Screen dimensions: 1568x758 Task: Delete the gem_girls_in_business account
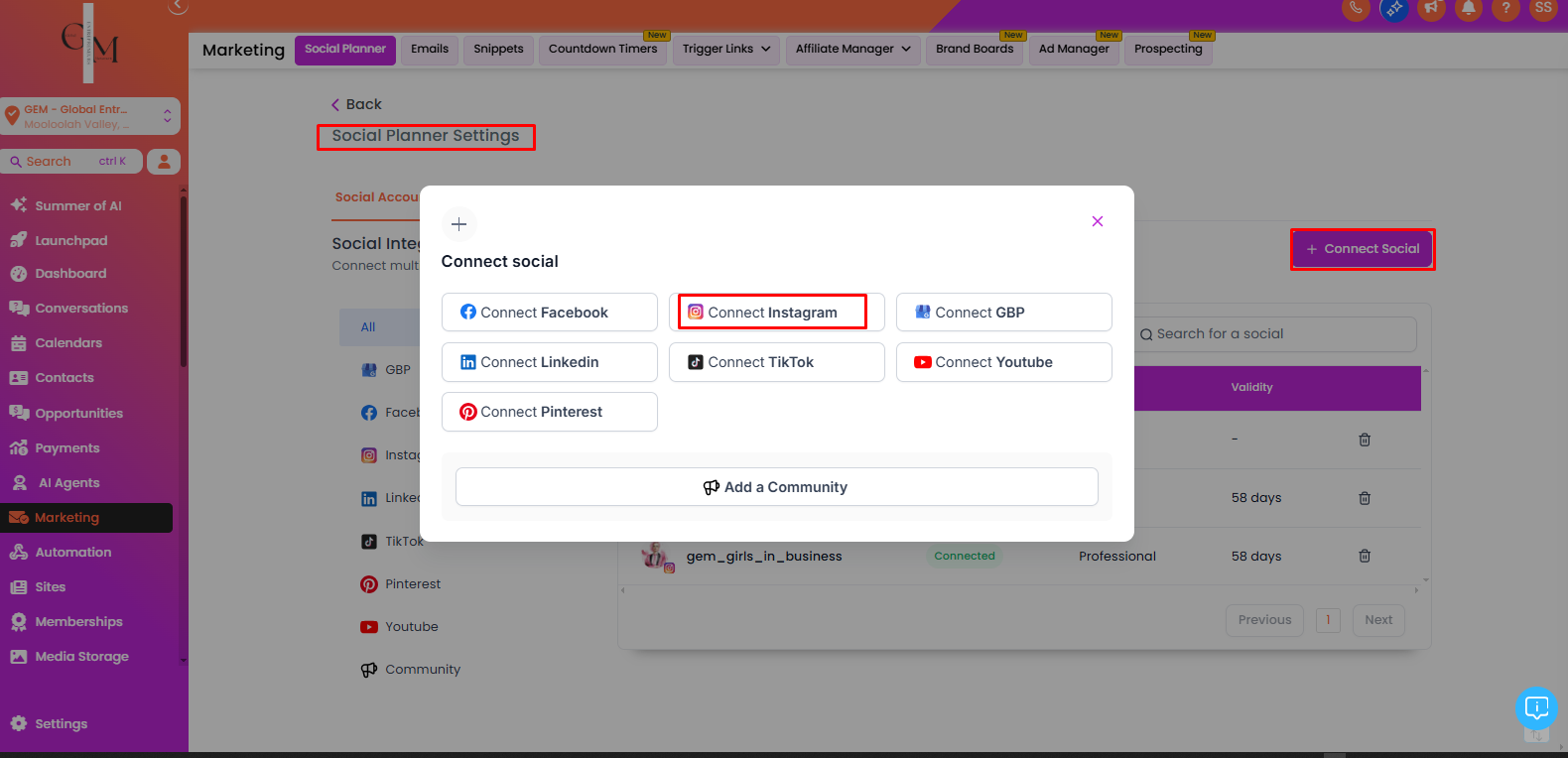(x=1365, y=557)
